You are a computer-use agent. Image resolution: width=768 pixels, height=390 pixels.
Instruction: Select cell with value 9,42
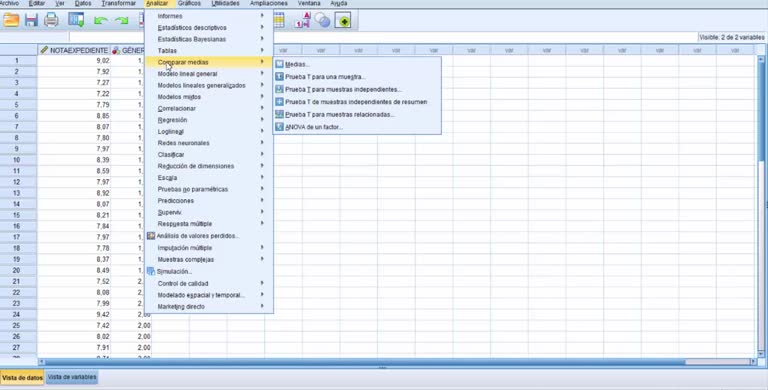coord(74,315)
